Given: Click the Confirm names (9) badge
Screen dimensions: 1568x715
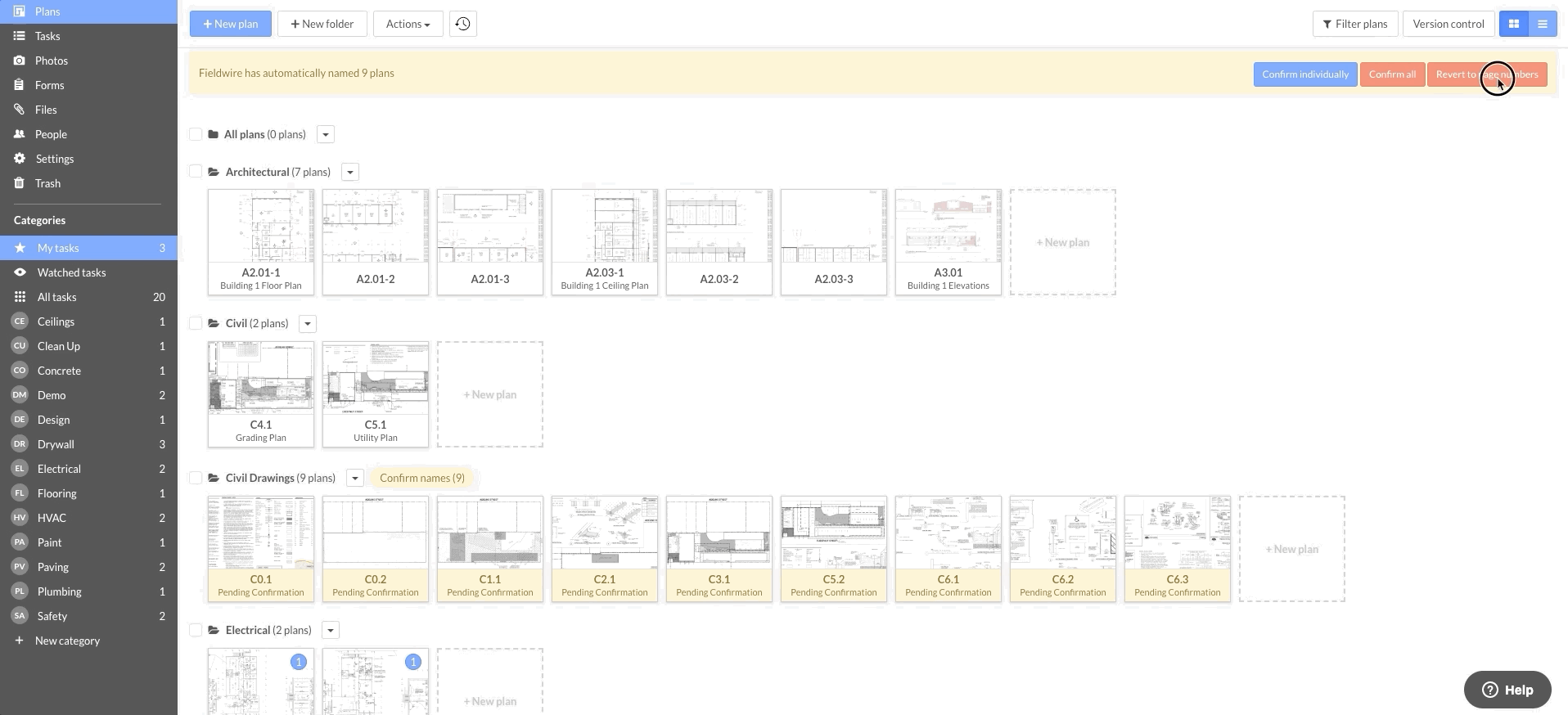Looking at the screenshot, I should [421, 478].
